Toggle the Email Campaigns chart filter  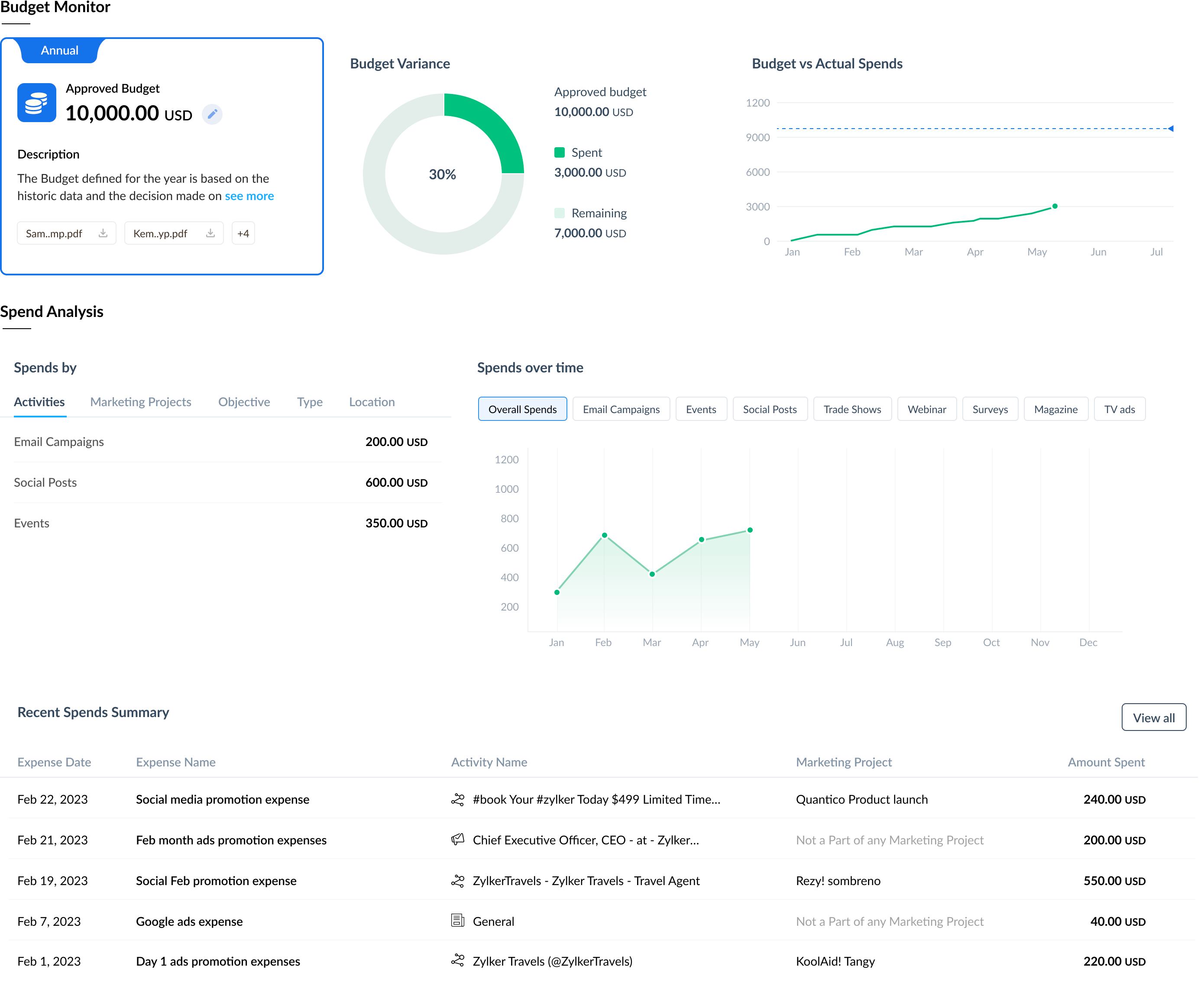pos(621,410)
